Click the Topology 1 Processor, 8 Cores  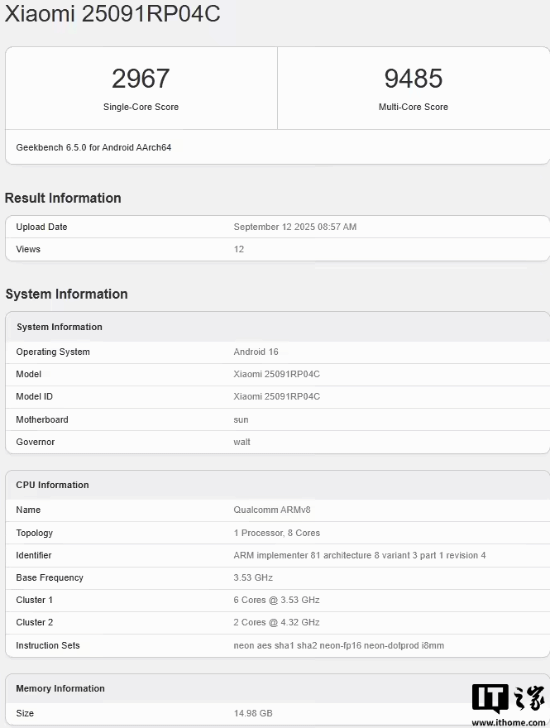tap(277, 533)
